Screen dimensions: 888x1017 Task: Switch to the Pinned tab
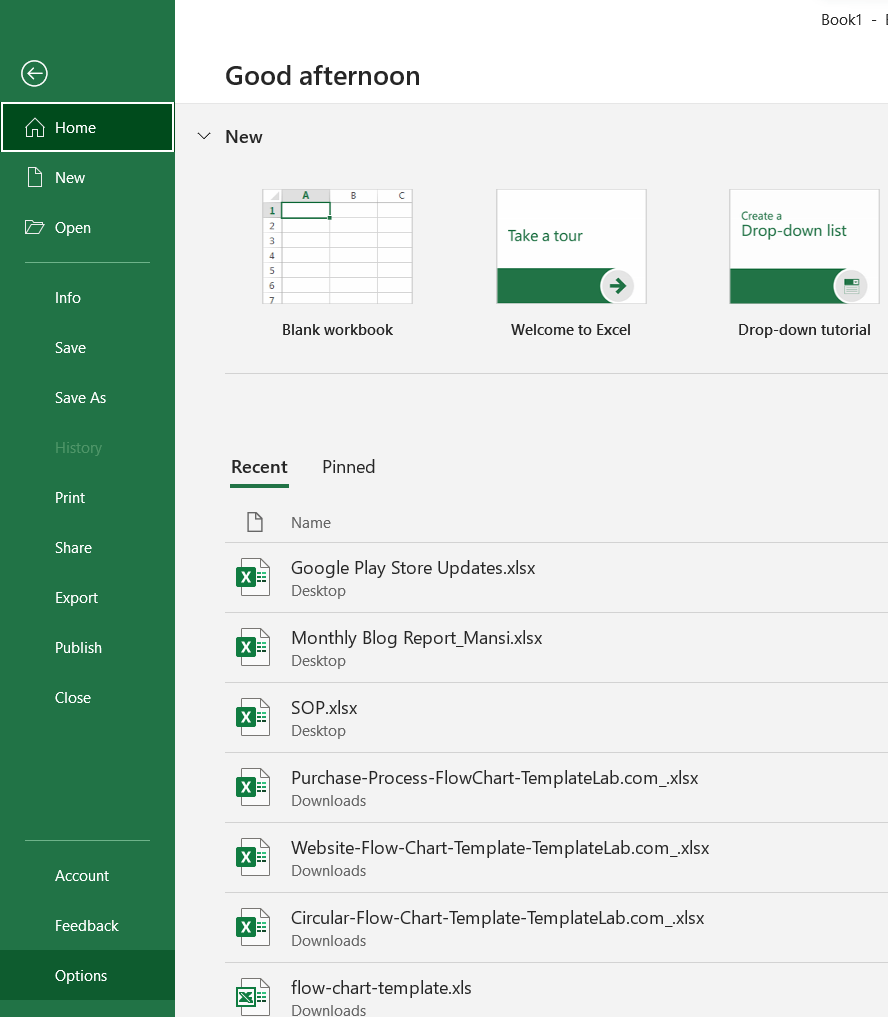[348, 467]
